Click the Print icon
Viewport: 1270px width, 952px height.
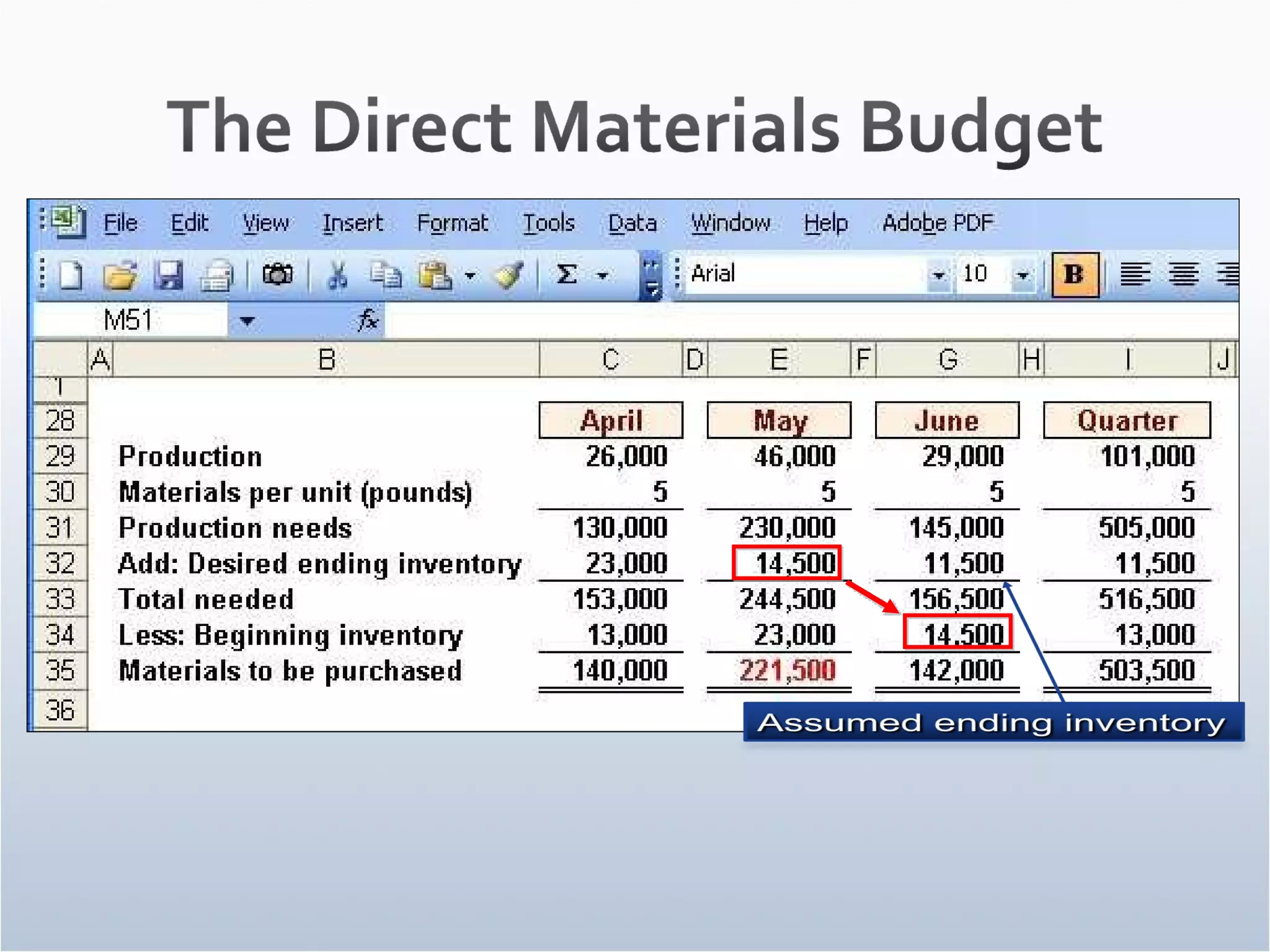216,276
